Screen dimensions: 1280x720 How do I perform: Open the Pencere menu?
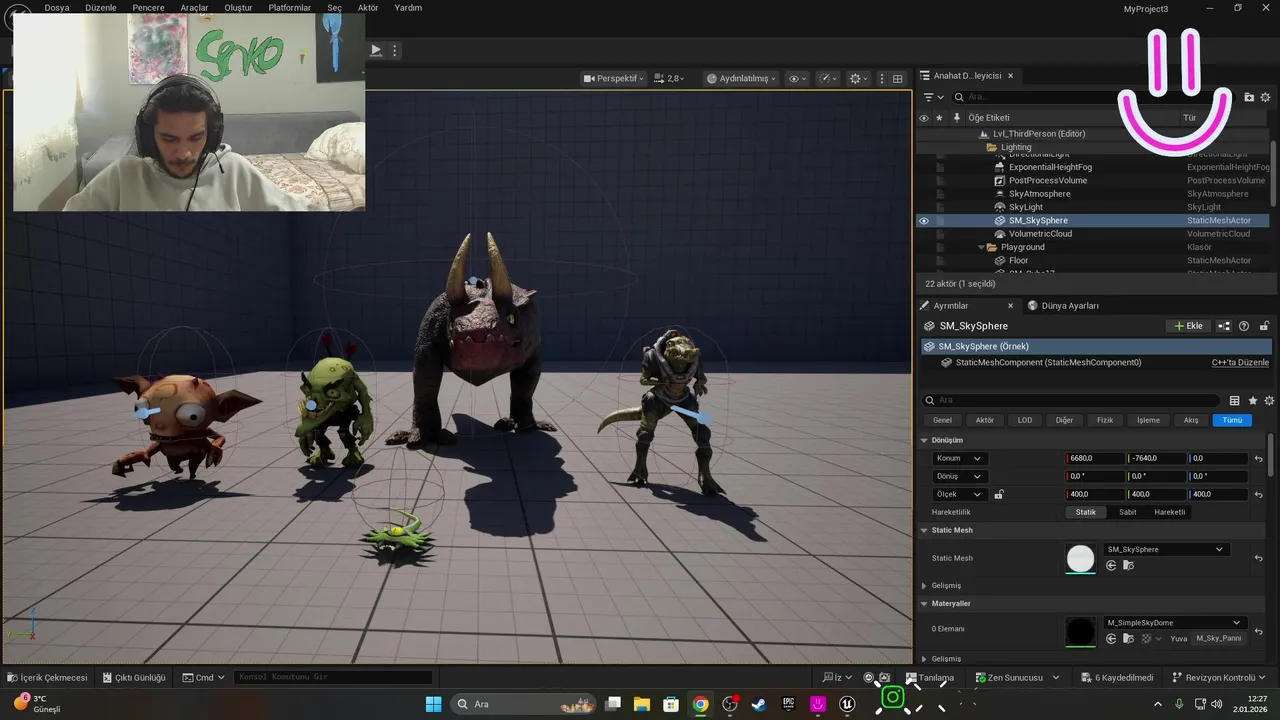[148, 8]
